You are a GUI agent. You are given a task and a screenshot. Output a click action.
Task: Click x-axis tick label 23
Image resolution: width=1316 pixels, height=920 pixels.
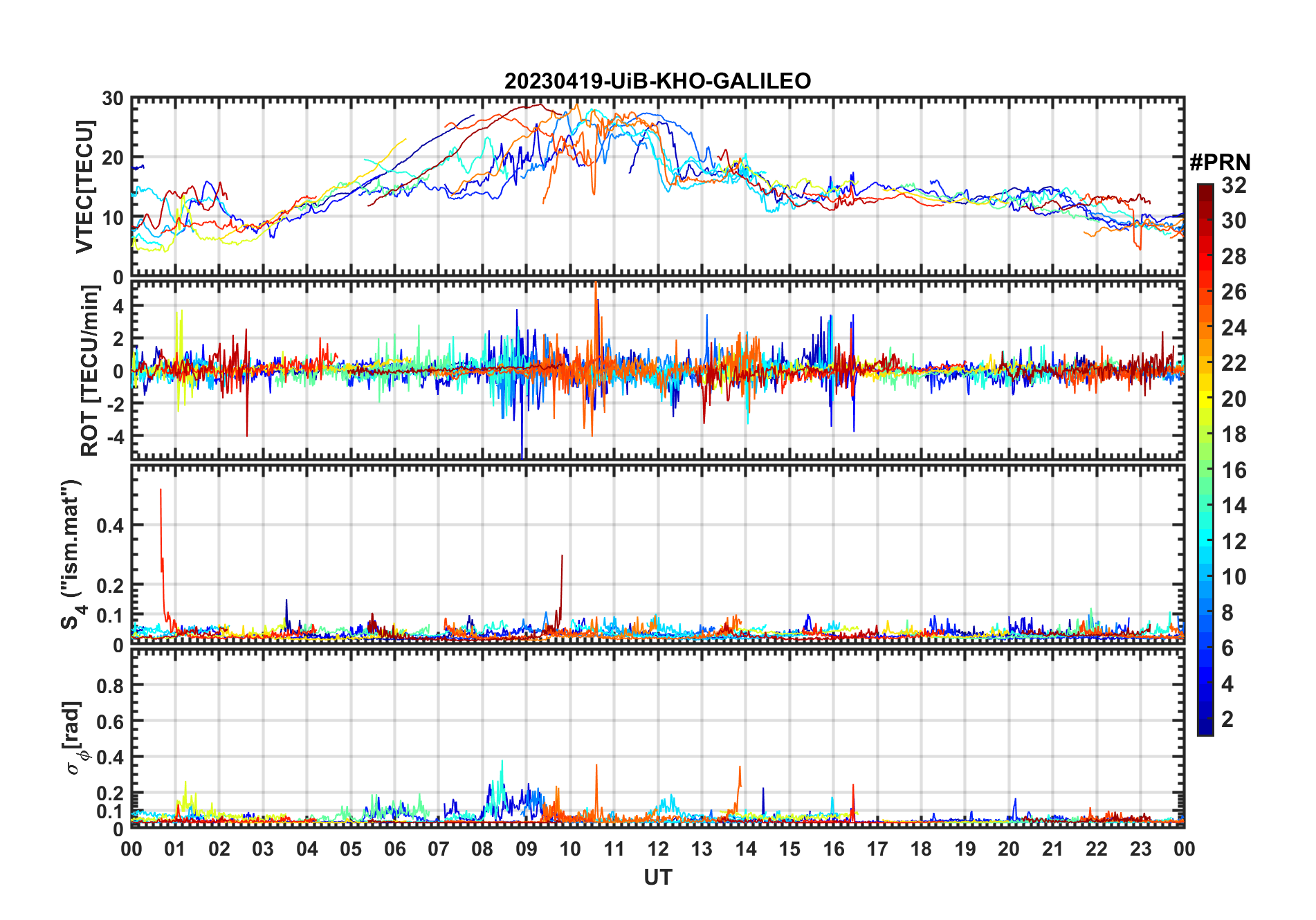coord(1140,849)
